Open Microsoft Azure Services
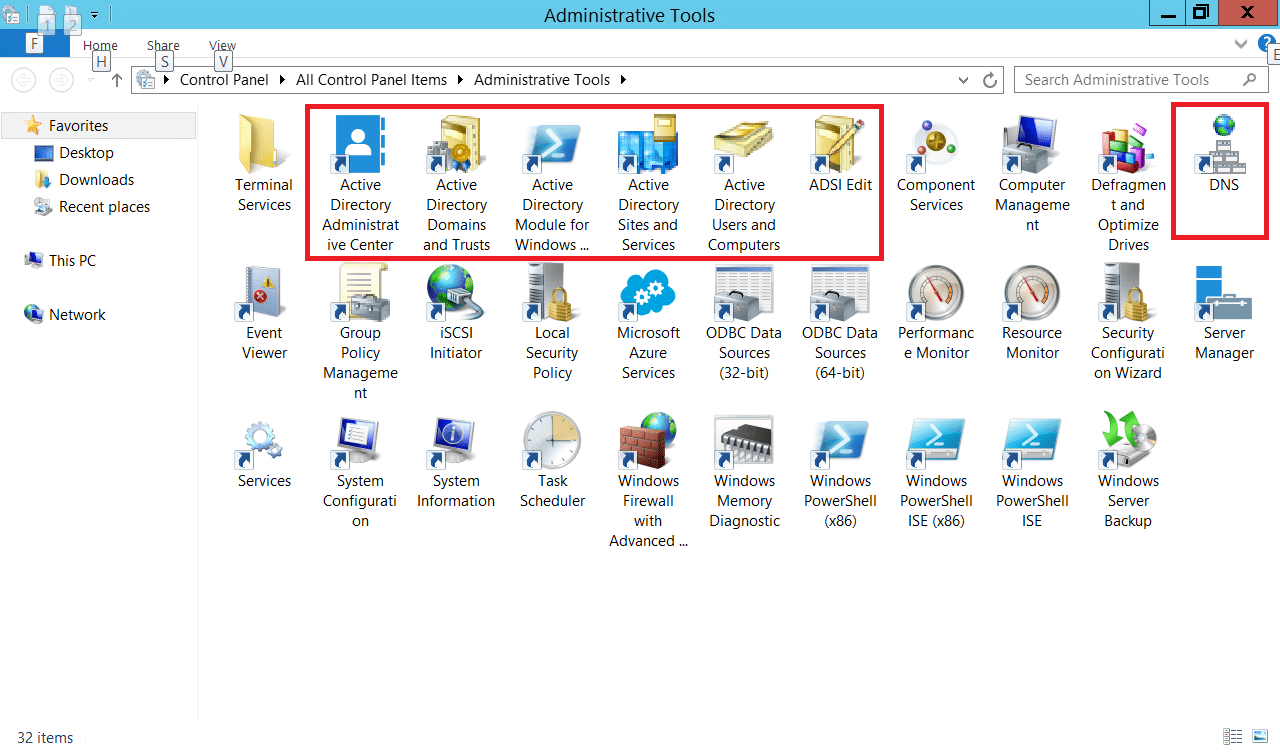The image size is (1280, 752). (x=648, y=323)
